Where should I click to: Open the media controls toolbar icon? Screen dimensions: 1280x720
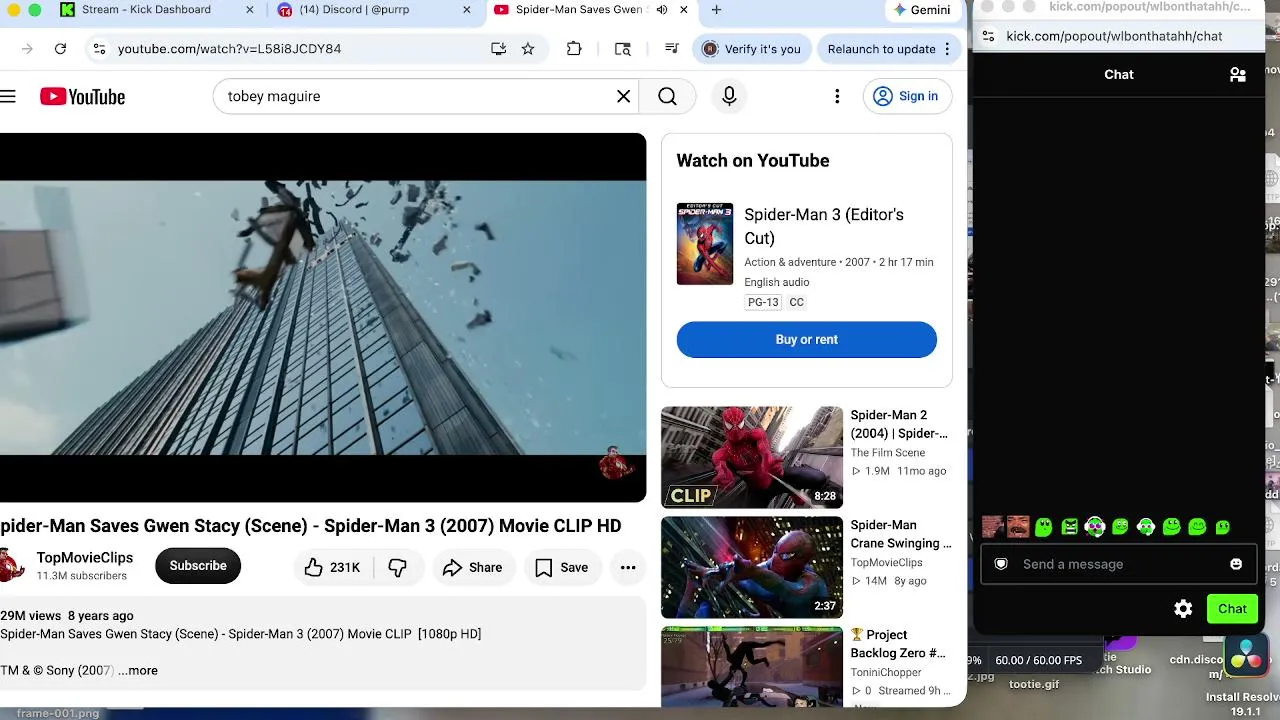tap(671, 48)
